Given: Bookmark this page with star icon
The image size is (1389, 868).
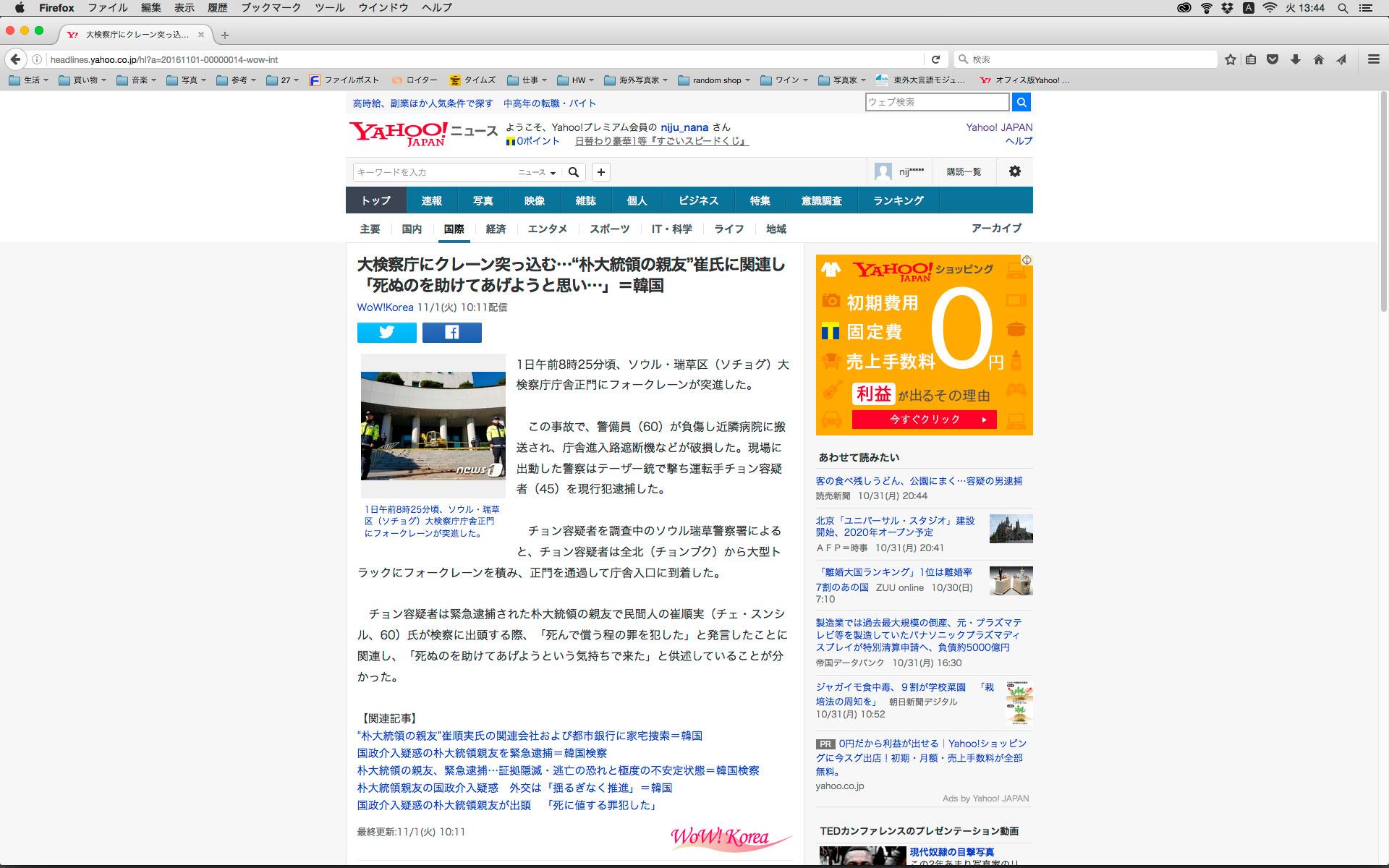Looking at the screenshot, I should (1230, 59).
